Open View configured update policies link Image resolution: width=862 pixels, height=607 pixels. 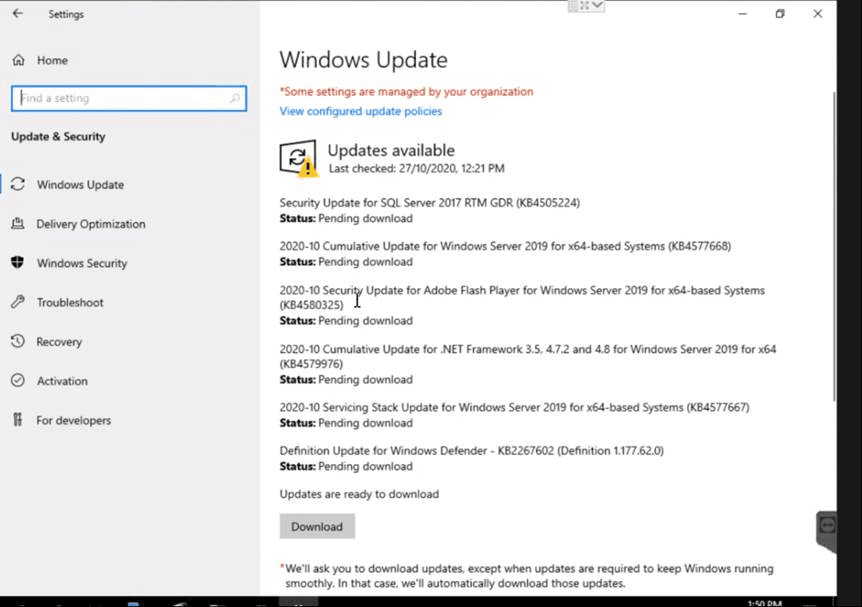pyautogui.click(x=361, y=111)
